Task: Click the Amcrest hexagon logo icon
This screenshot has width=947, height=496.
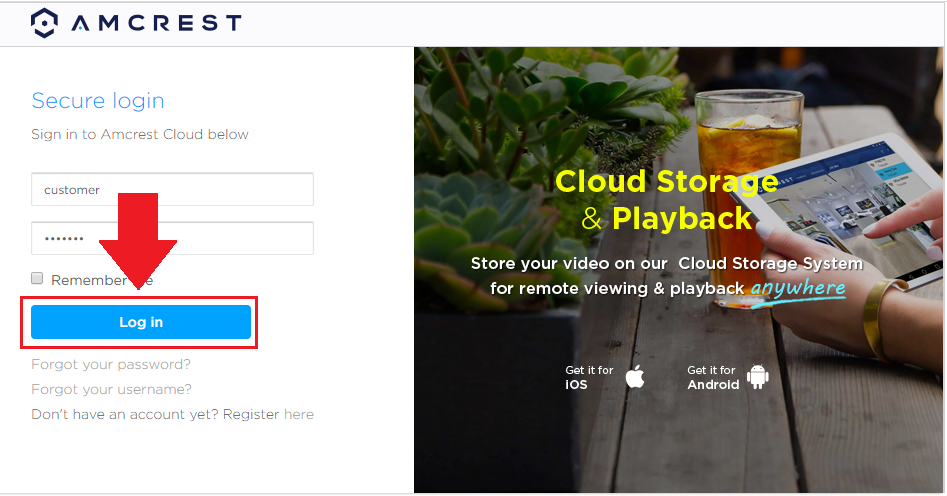Action: tap(45, 23)
